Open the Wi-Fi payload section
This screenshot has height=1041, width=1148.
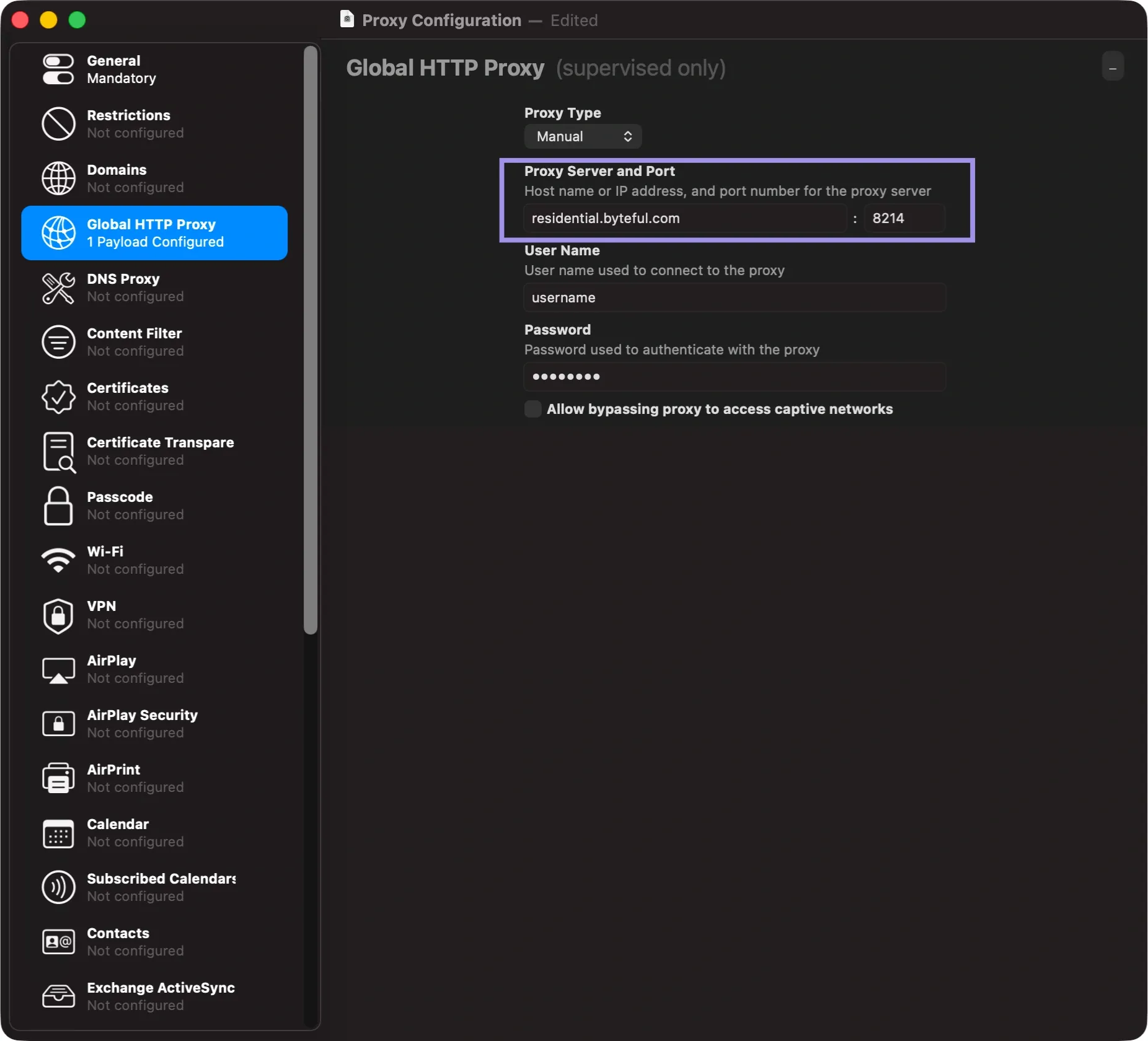[154, 560]
